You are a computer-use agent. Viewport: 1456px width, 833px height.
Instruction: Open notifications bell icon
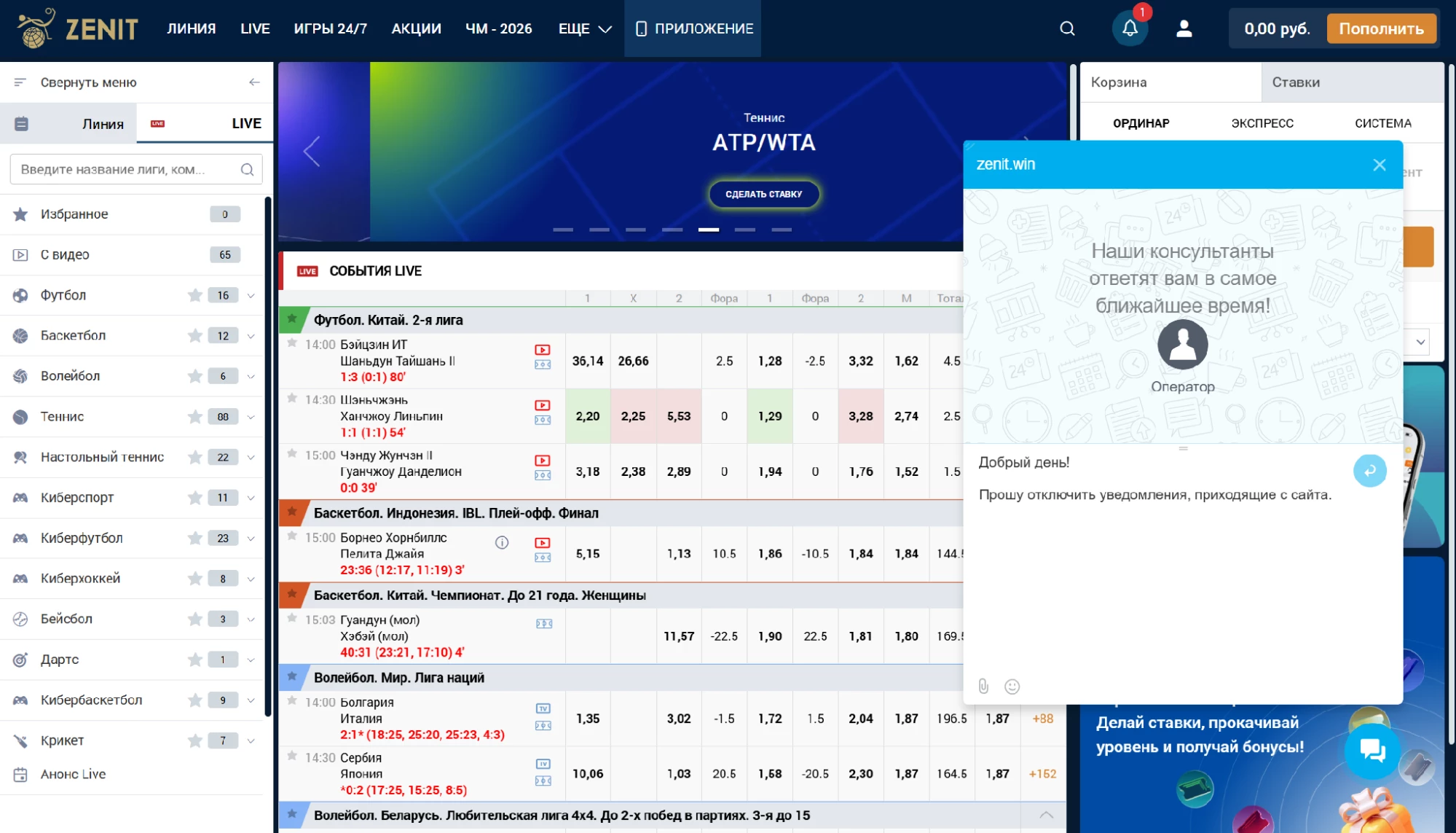[x=1129, y=28]
